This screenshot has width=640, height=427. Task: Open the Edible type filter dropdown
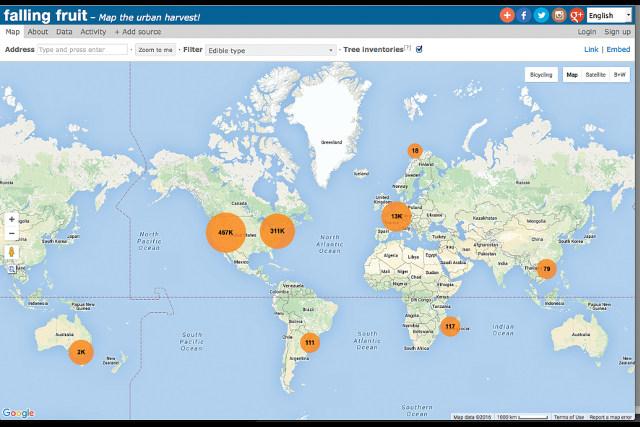[271, 50]
